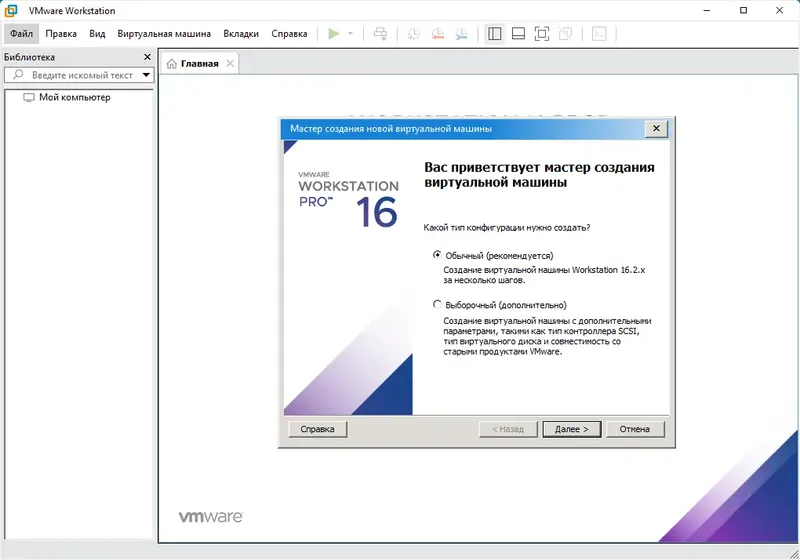
Task: Switch to the Главная tab
Action: point(199,64)
